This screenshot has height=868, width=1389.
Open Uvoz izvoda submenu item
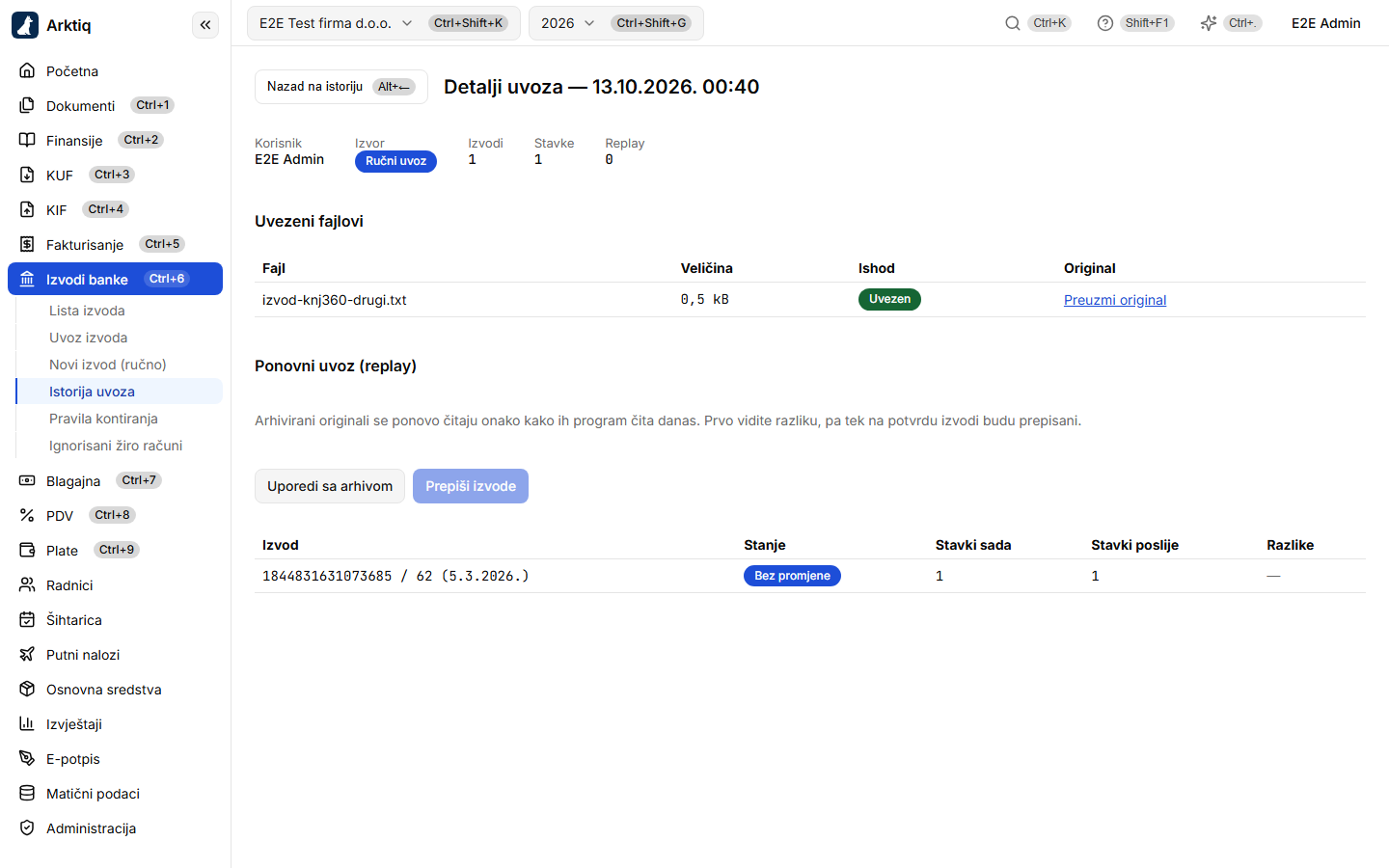[x=120, y=338]
